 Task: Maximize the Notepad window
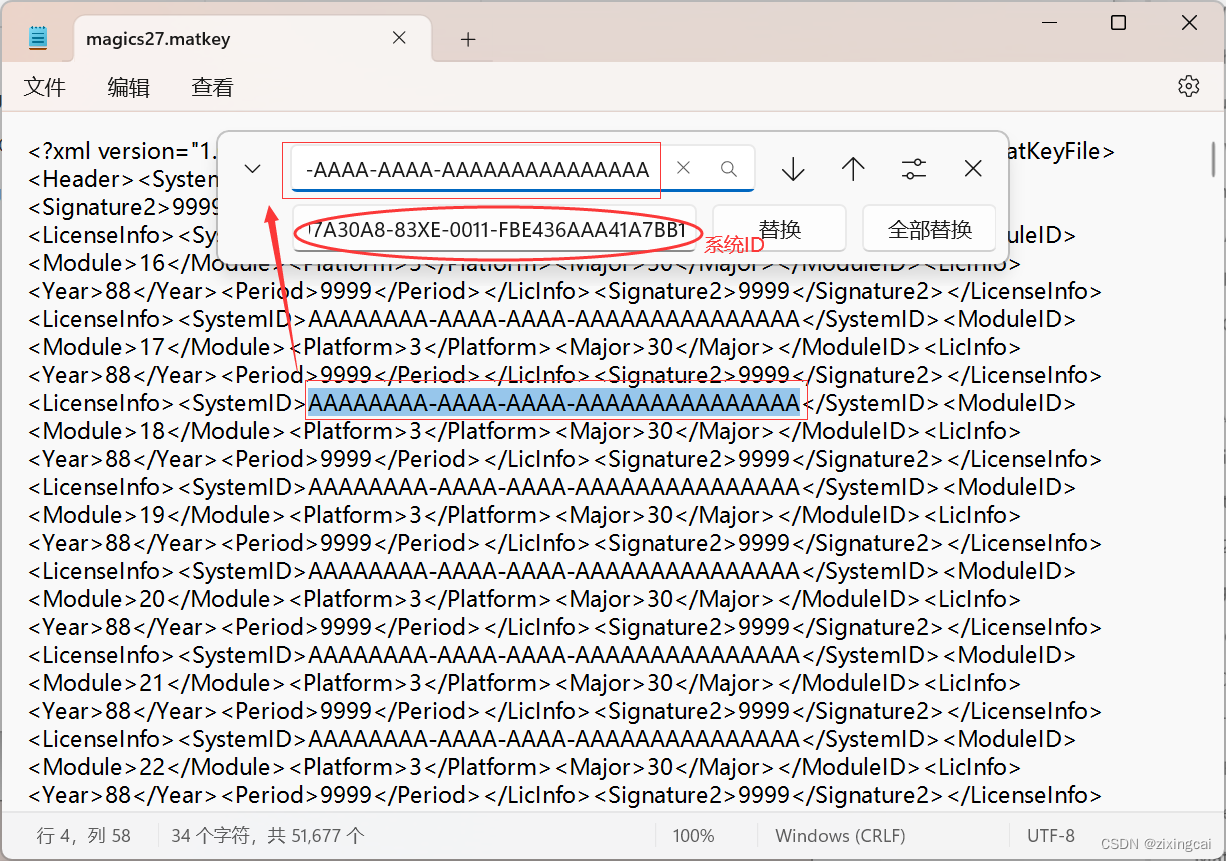[1119, 23]
